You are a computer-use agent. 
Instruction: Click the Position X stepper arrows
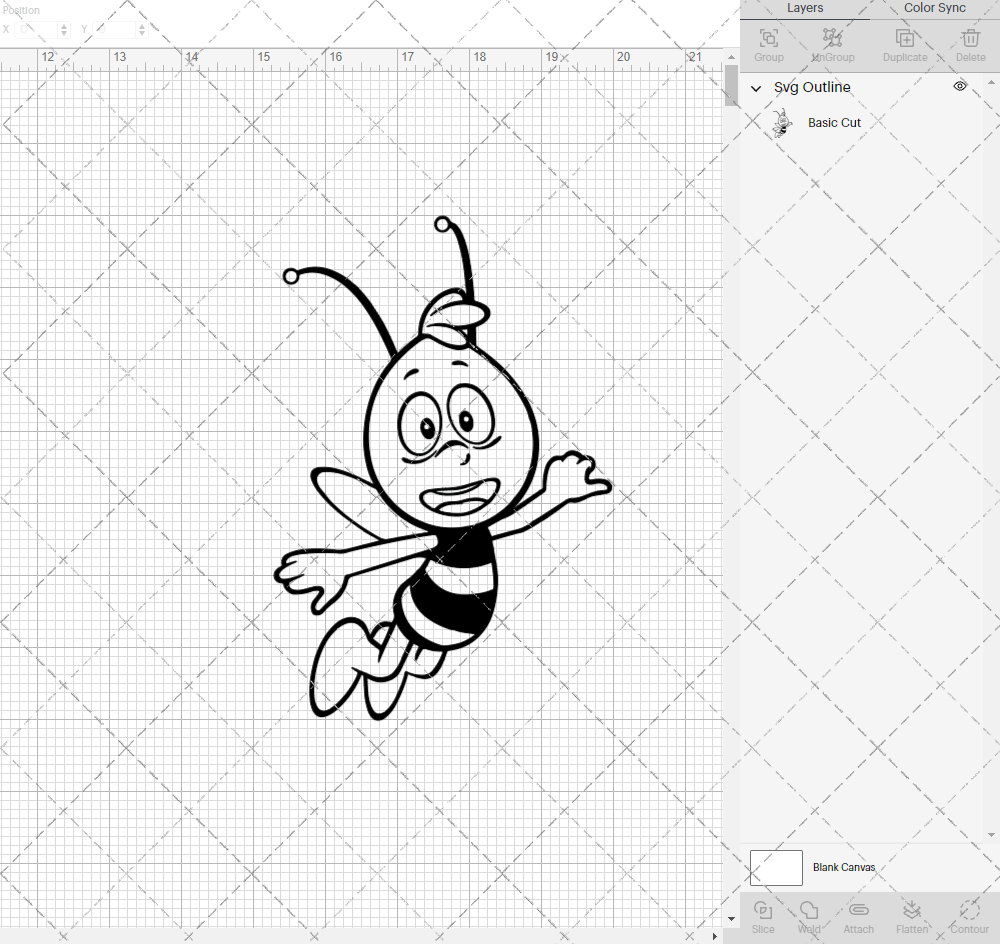click(64, 29)
